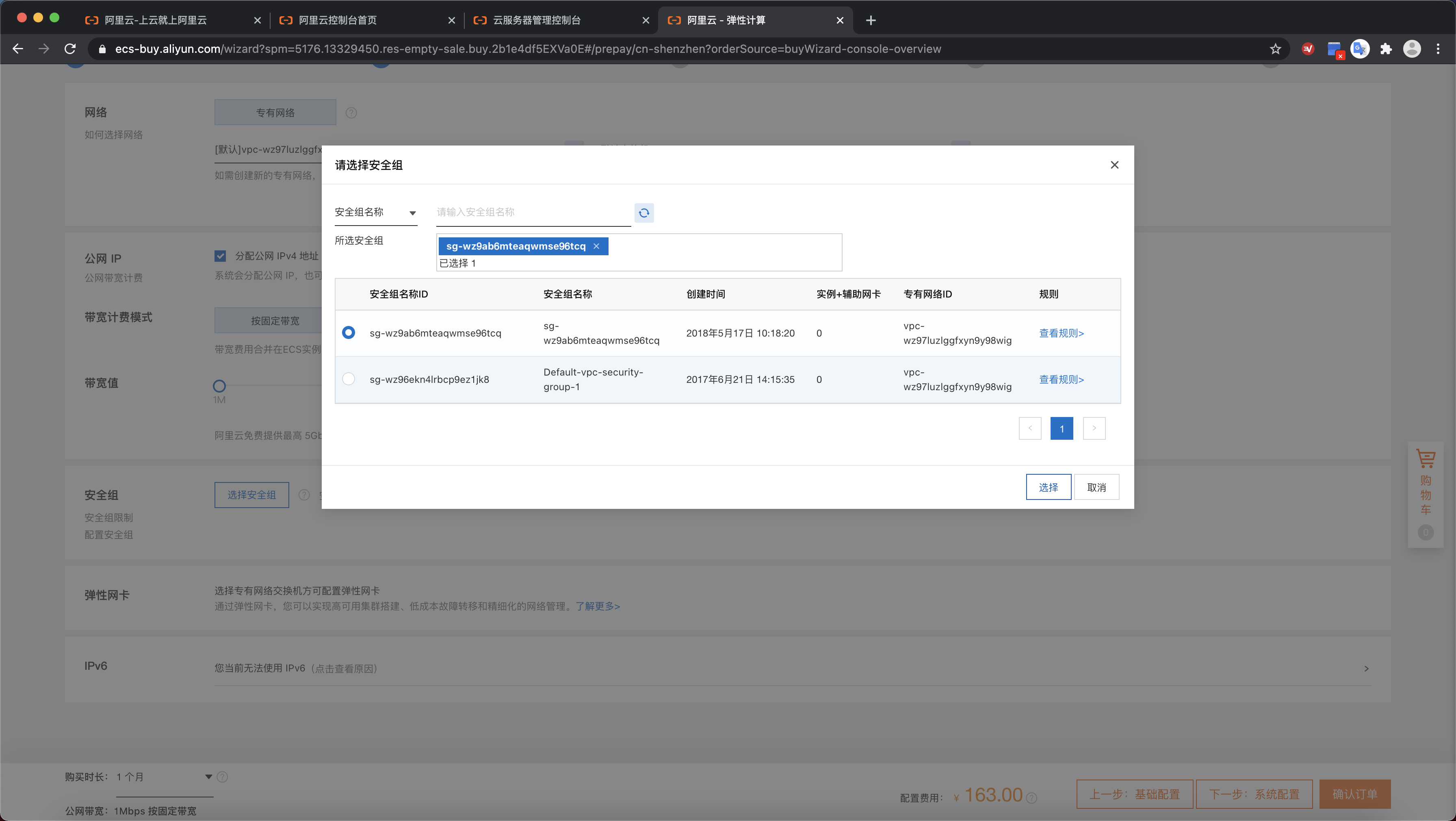
Task: Bookmark this page with star icon
Action: pyautogui.click(x=1275, y=49)
